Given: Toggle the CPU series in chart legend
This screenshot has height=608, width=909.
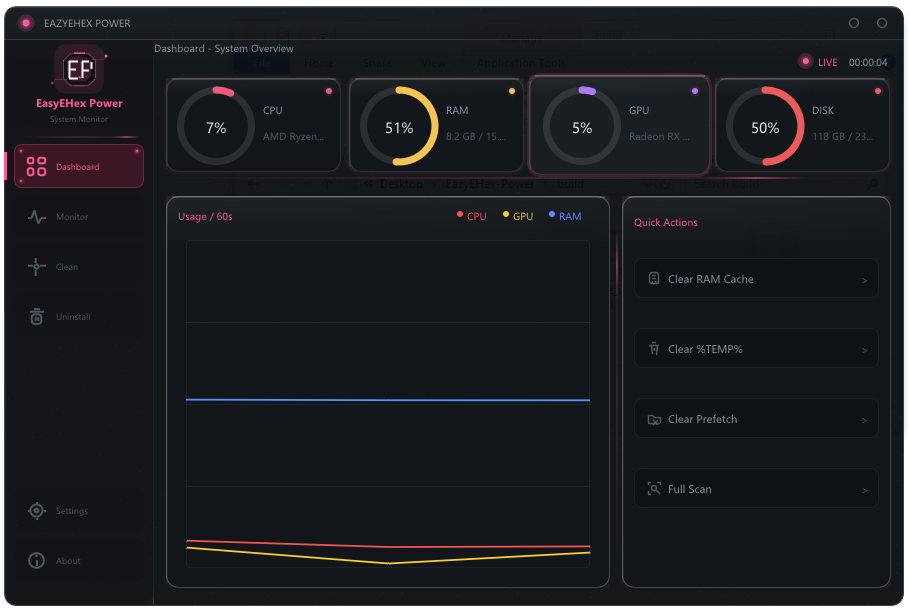Looking at the screenshot, I should click(x=471, y=216).
